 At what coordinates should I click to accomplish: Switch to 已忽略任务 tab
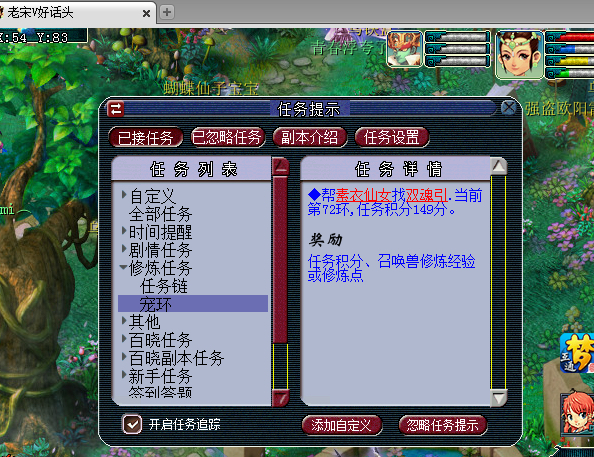227,137
